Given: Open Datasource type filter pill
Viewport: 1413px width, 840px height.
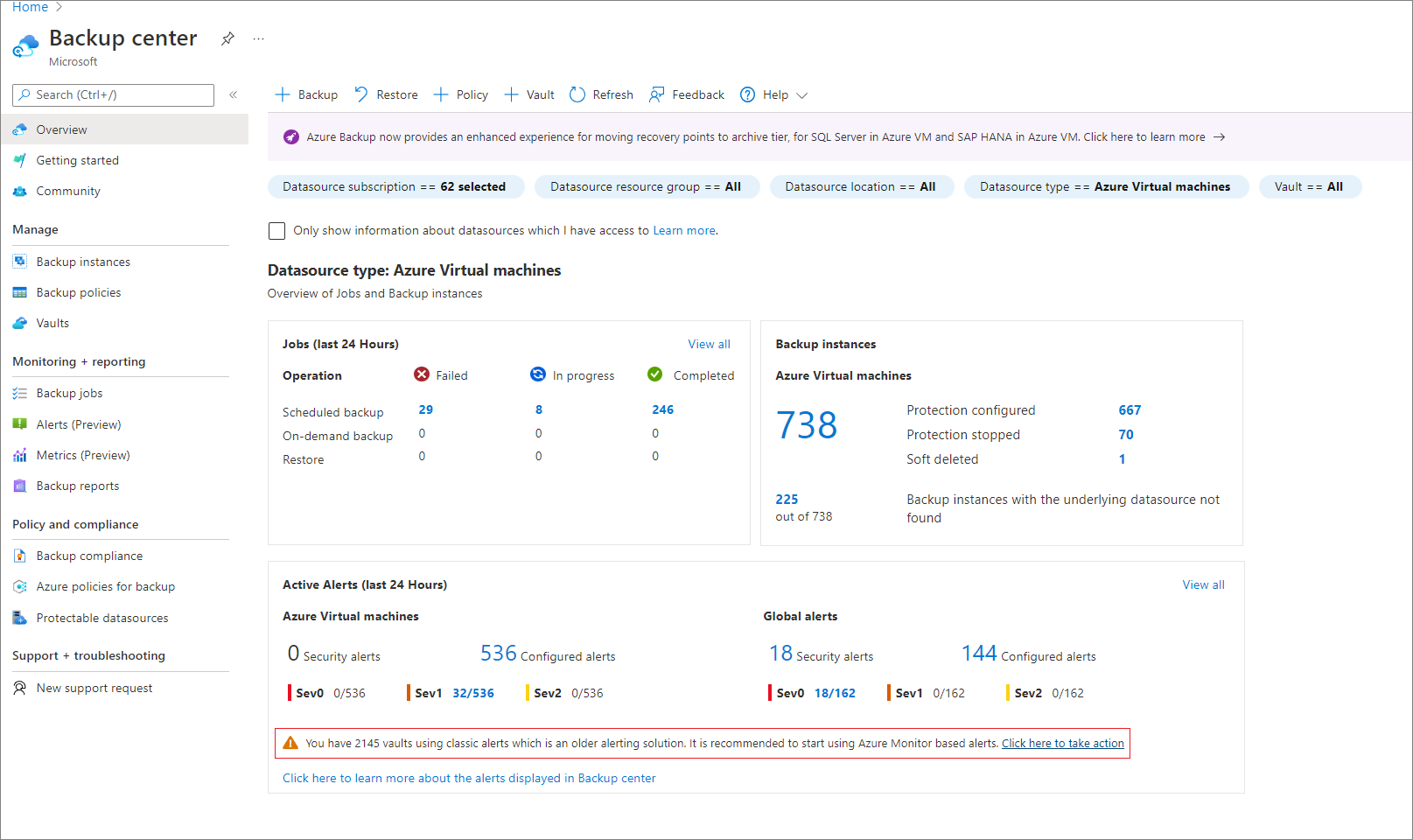Looking at the screenshot, I should (1106, 186).
